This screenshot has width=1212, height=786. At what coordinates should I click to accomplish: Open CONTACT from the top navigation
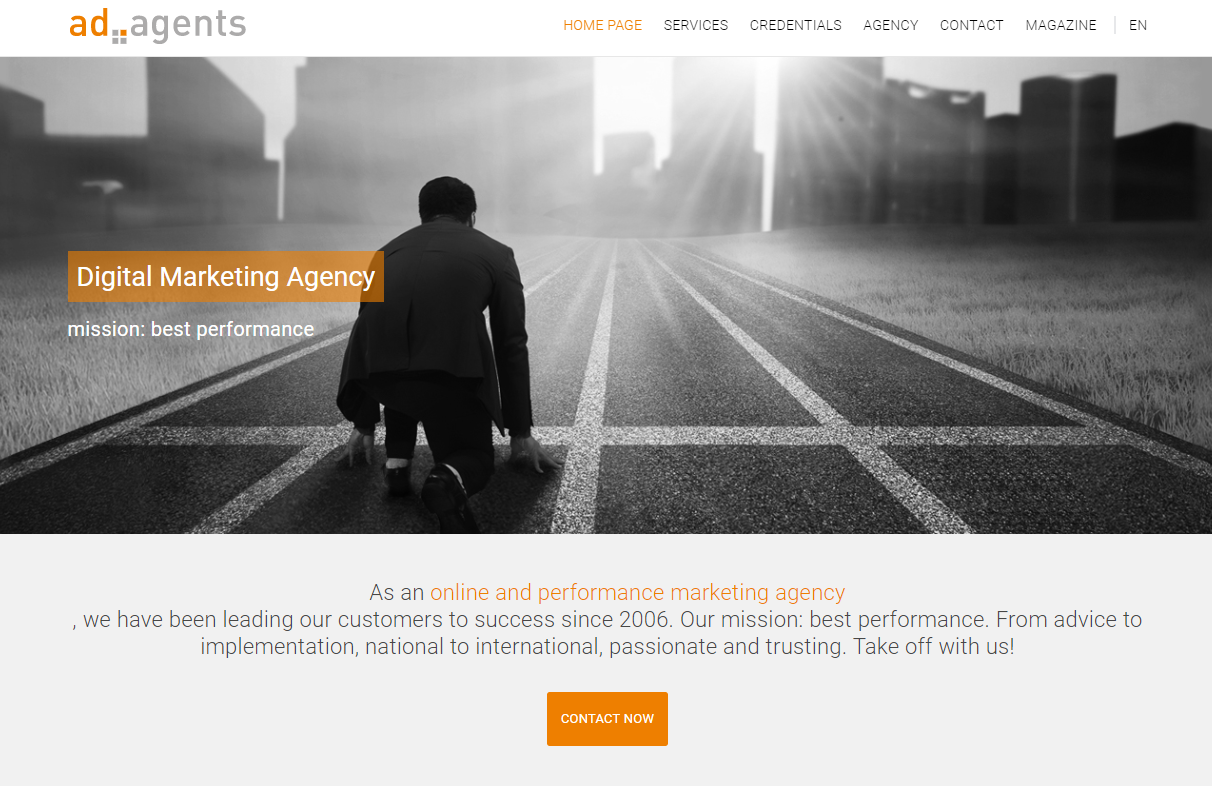[x=972, y=25]
